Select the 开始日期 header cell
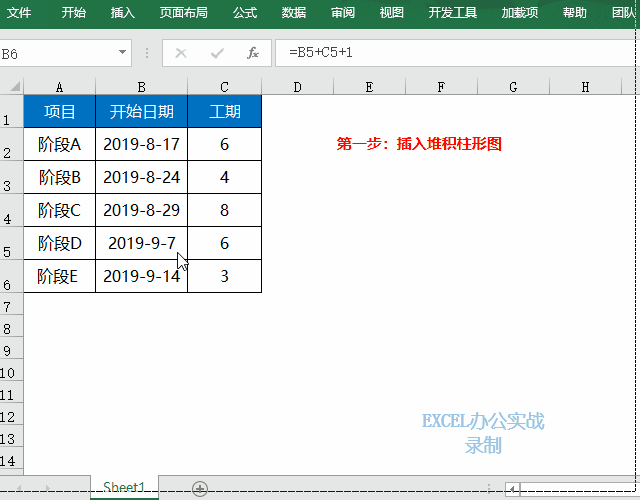640x500 pixels. (142, 111)
